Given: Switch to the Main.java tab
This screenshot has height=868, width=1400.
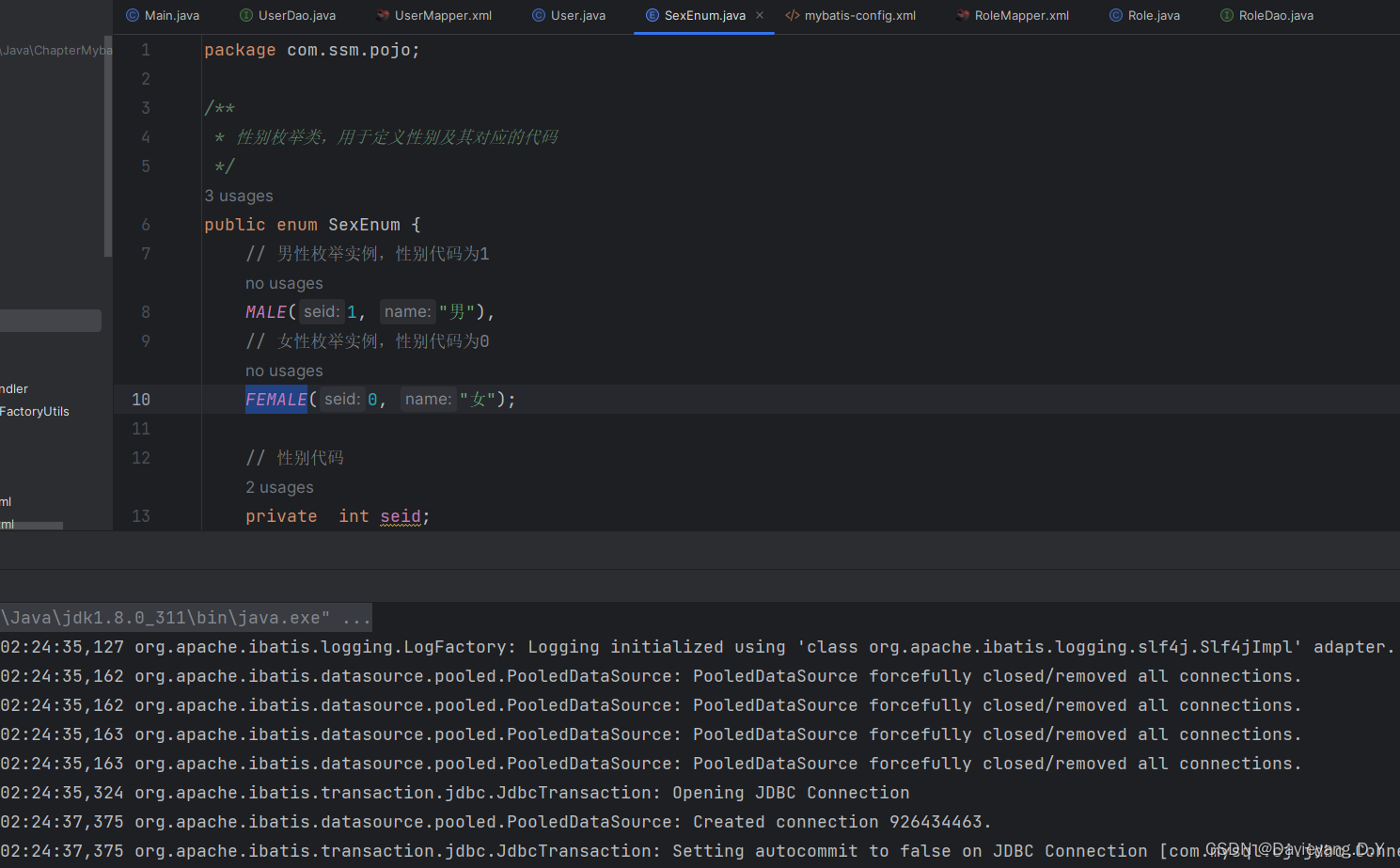Looking at the screenshot, I should coord(163,16).
